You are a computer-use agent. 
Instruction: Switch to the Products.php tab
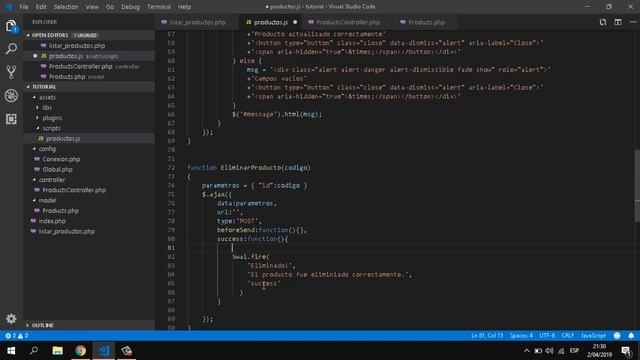click(426, 22)
